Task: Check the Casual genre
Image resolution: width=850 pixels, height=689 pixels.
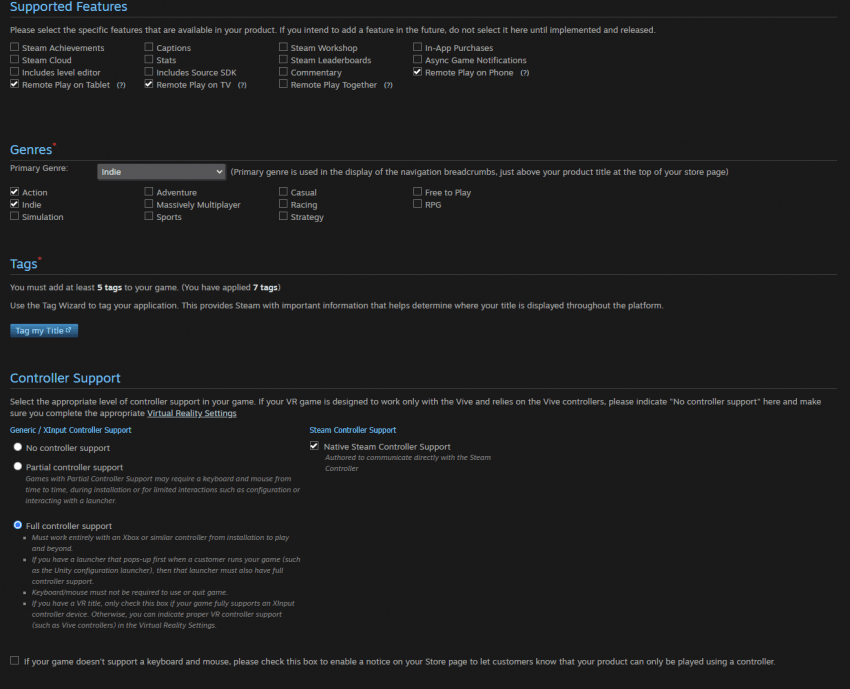Action: tap(283, 192)
